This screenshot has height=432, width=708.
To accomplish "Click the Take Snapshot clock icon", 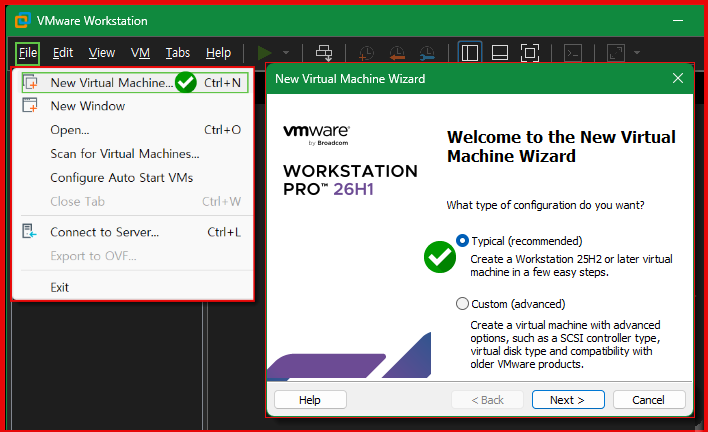I will click(x=366, y=53).
